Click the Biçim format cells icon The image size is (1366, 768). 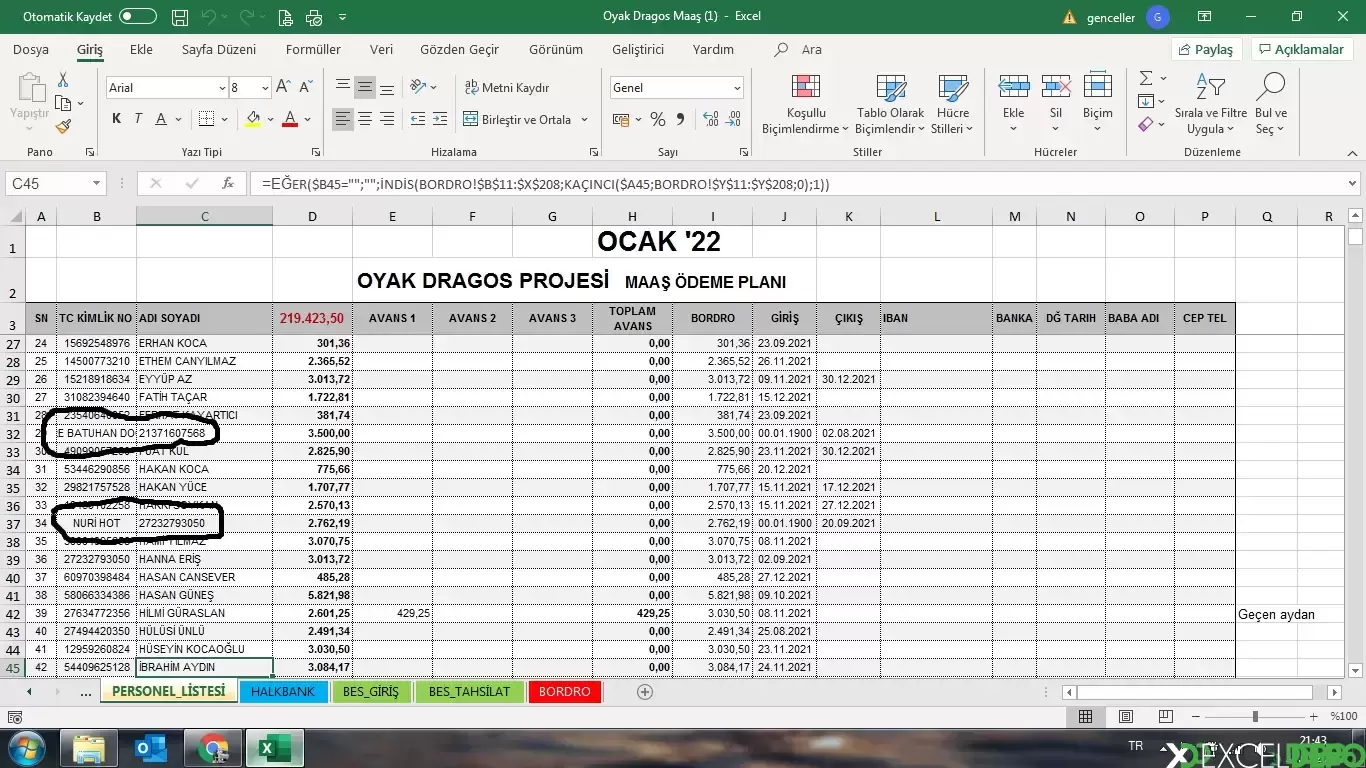coord(1098,86)
